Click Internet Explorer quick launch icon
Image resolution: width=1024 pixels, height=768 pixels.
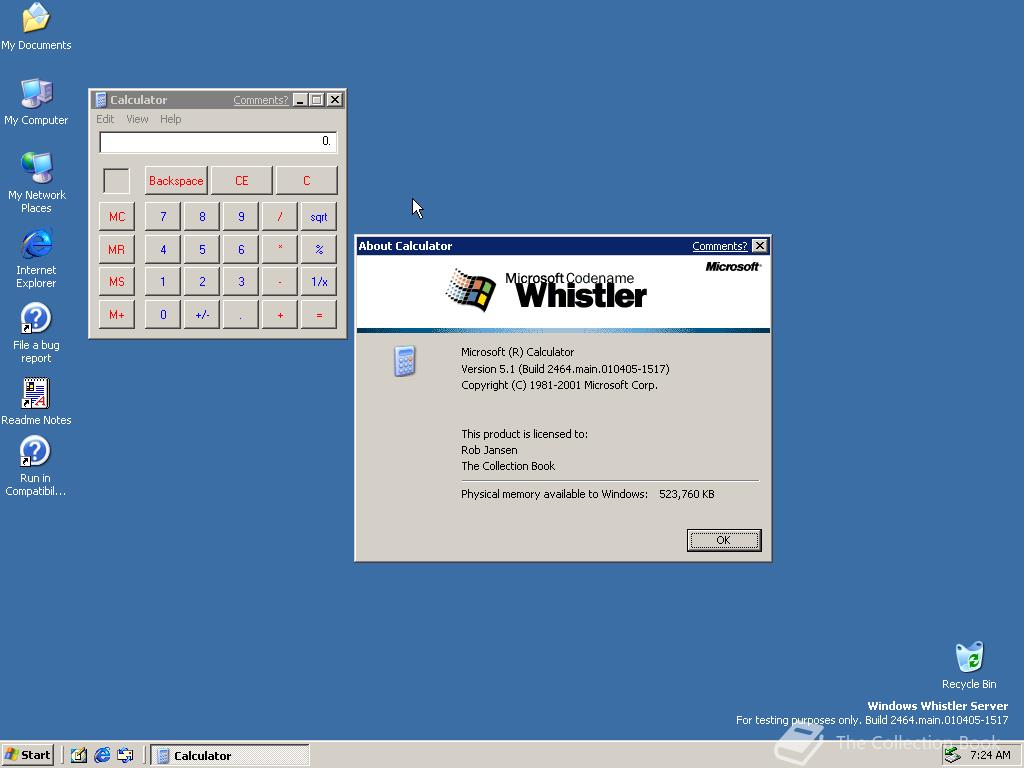tap(102, 755)
